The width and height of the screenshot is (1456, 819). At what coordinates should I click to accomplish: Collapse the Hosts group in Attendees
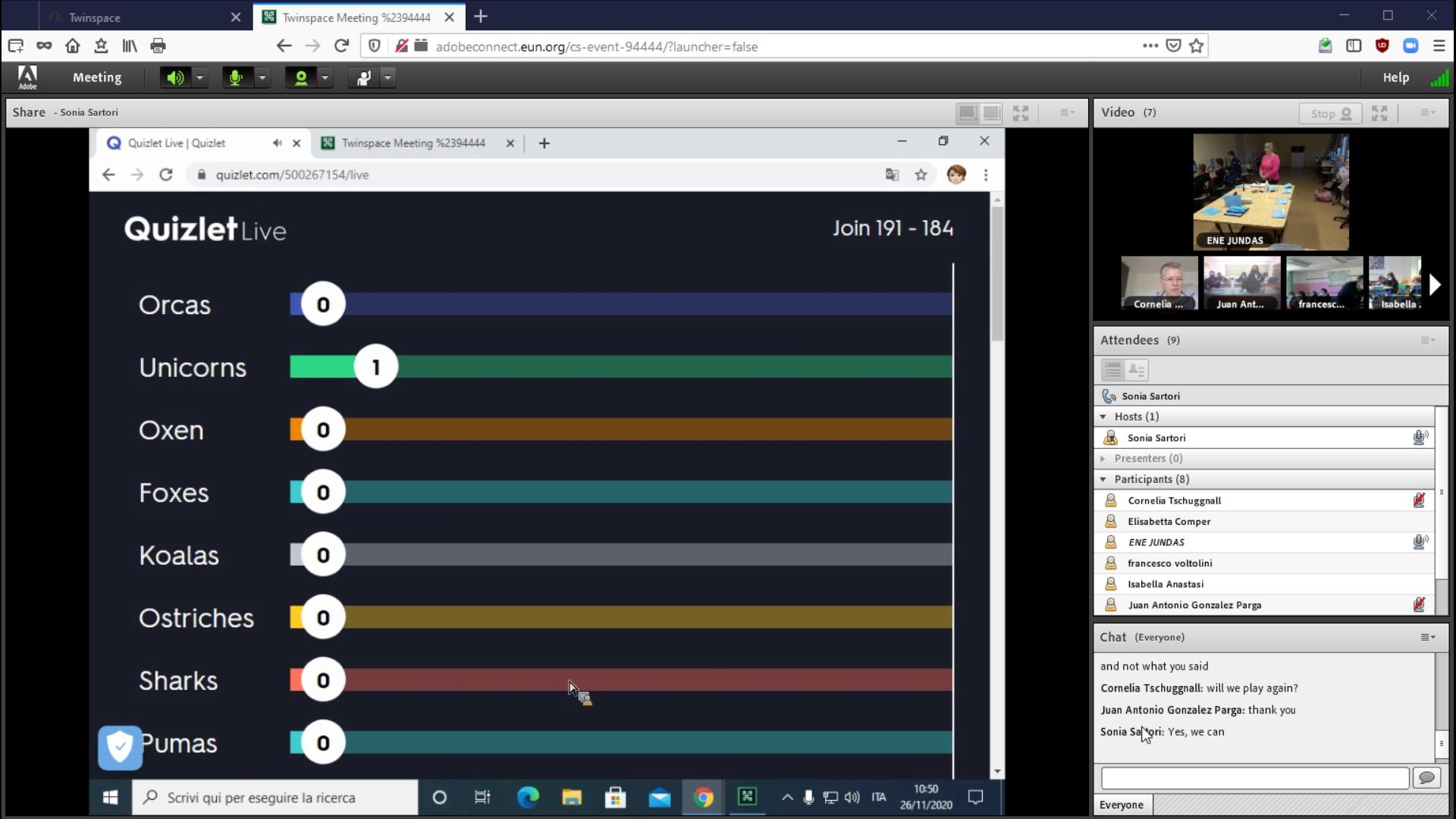click(1103, 416)
